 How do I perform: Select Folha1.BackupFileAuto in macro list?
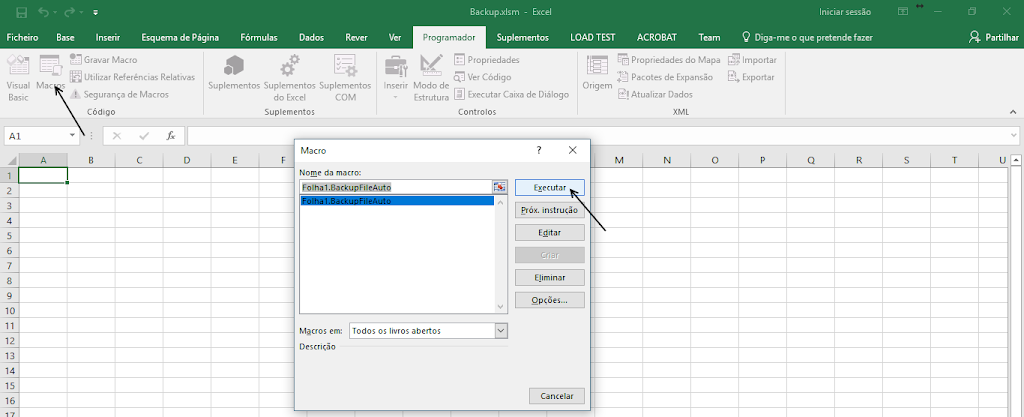(397, 201)
